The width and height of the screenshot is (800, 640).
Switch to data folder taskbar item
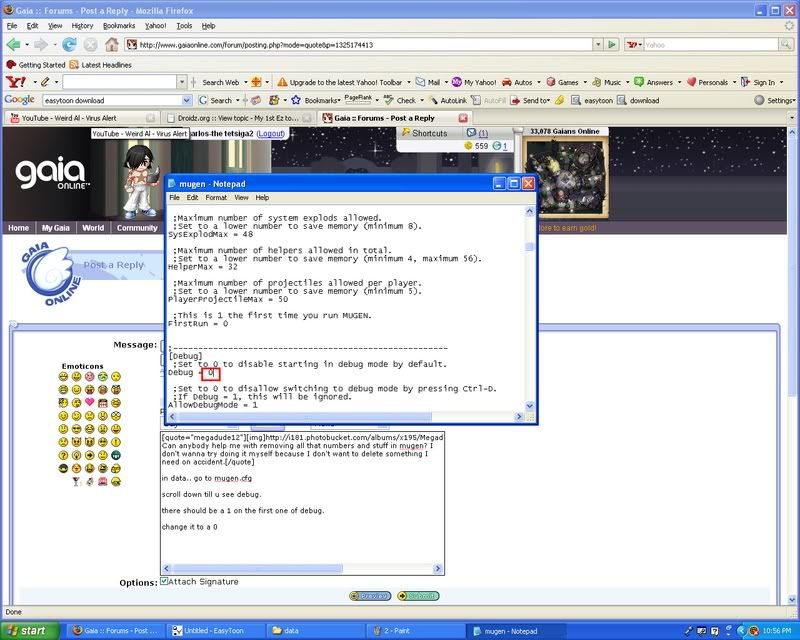pyautogui.click(x=316, y=631)
